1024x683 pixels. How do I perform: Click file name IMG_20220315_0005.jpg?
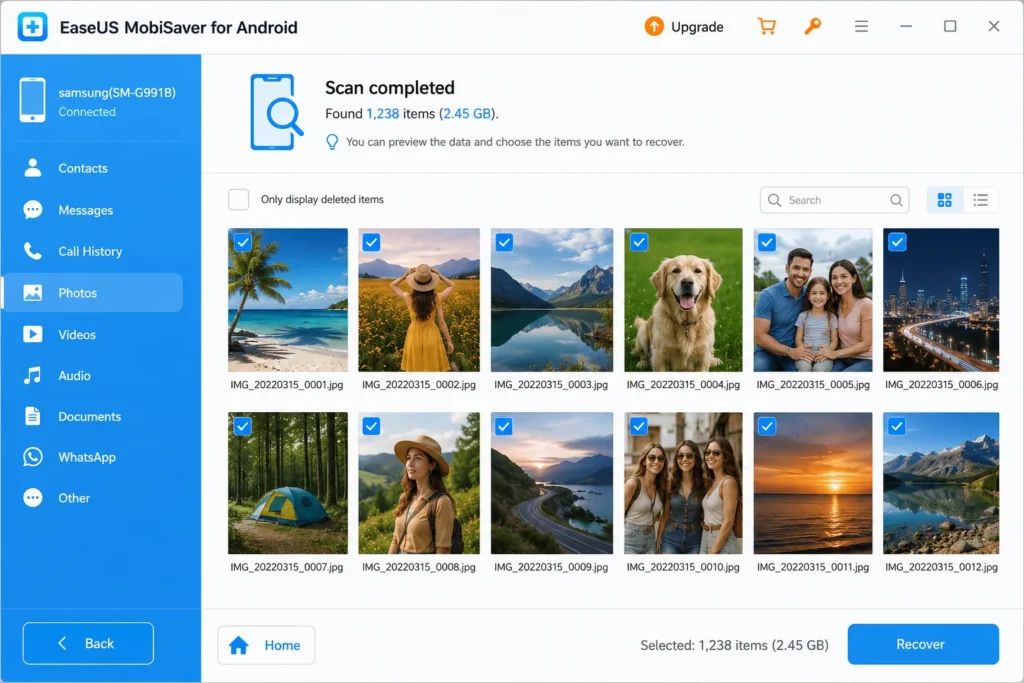[813, 385]
